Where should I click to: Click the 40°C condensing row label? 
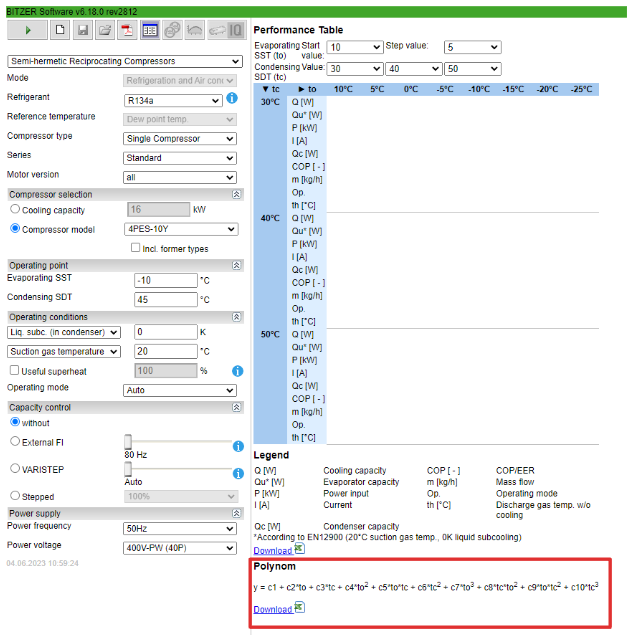click(270, 218)
